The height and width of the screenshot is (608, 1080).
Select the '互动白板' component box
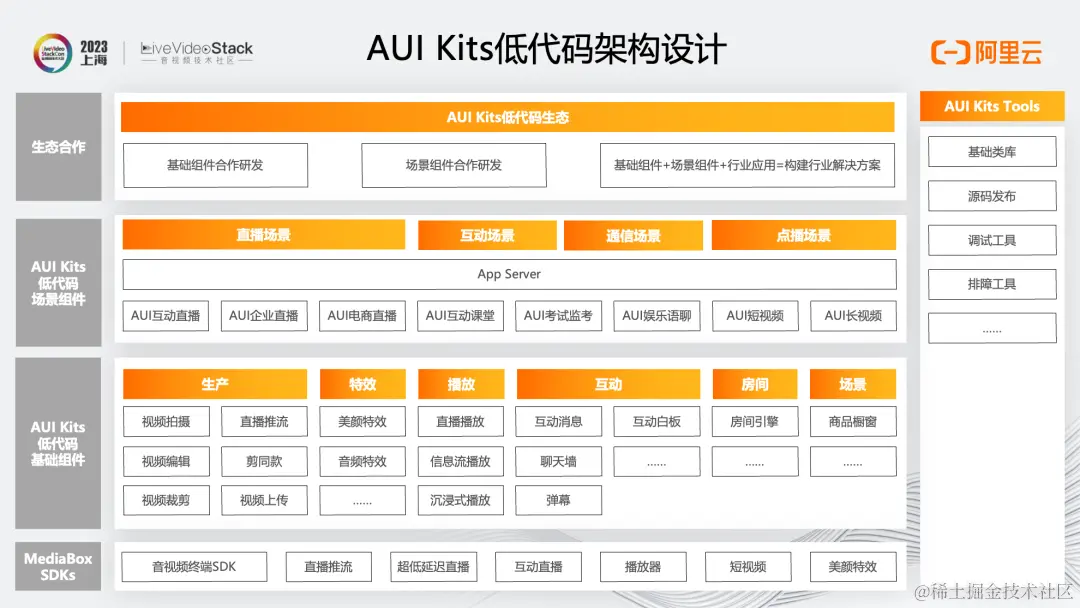[x=657, y=421]
